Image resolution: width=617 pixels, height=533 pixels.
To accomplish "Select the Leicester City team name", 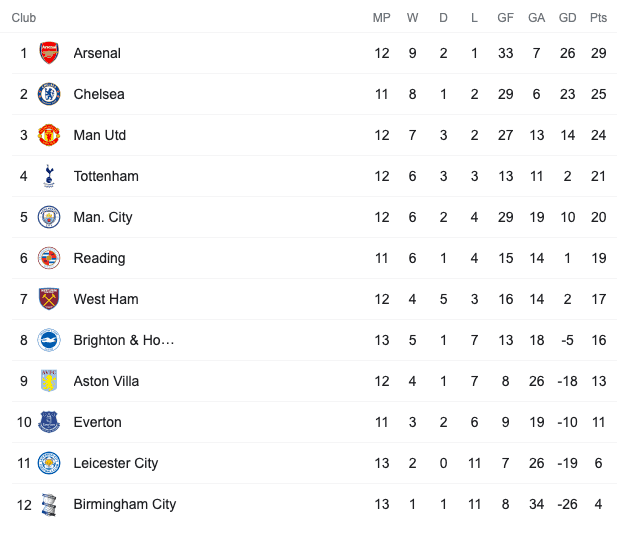I will tap(116, 463).
